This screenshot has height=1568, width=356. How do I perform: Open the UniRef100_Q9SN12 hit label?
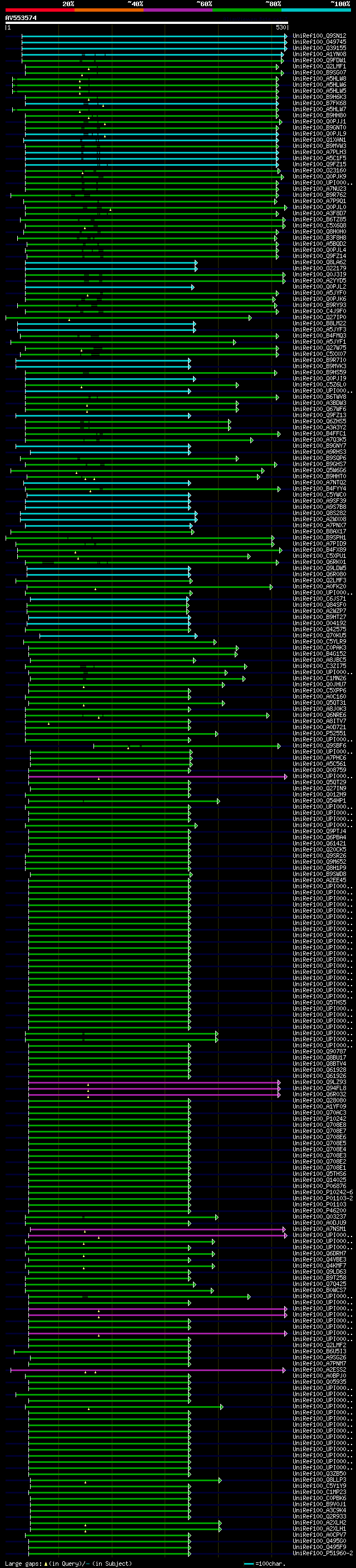[x=319, y=36]
